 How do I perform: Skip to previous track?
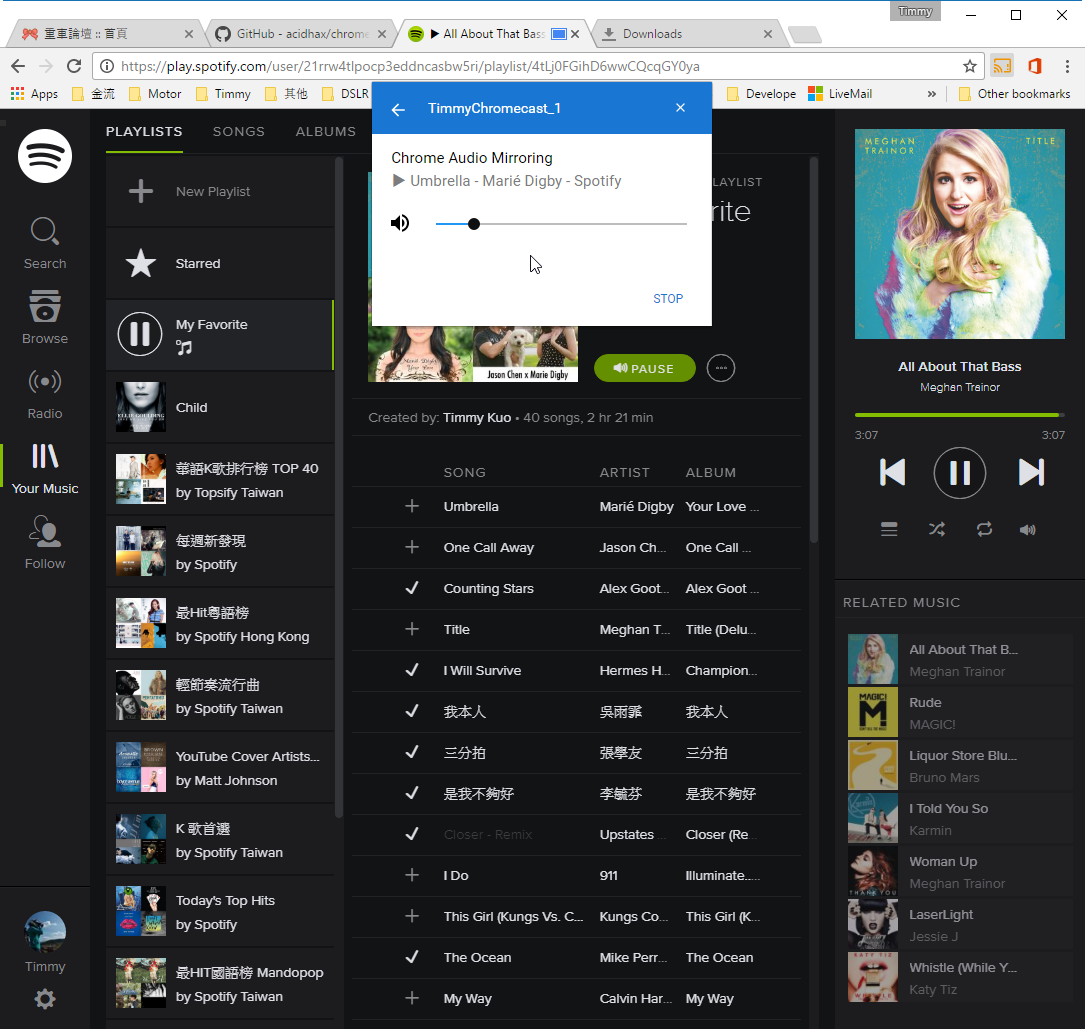[893, 473]
